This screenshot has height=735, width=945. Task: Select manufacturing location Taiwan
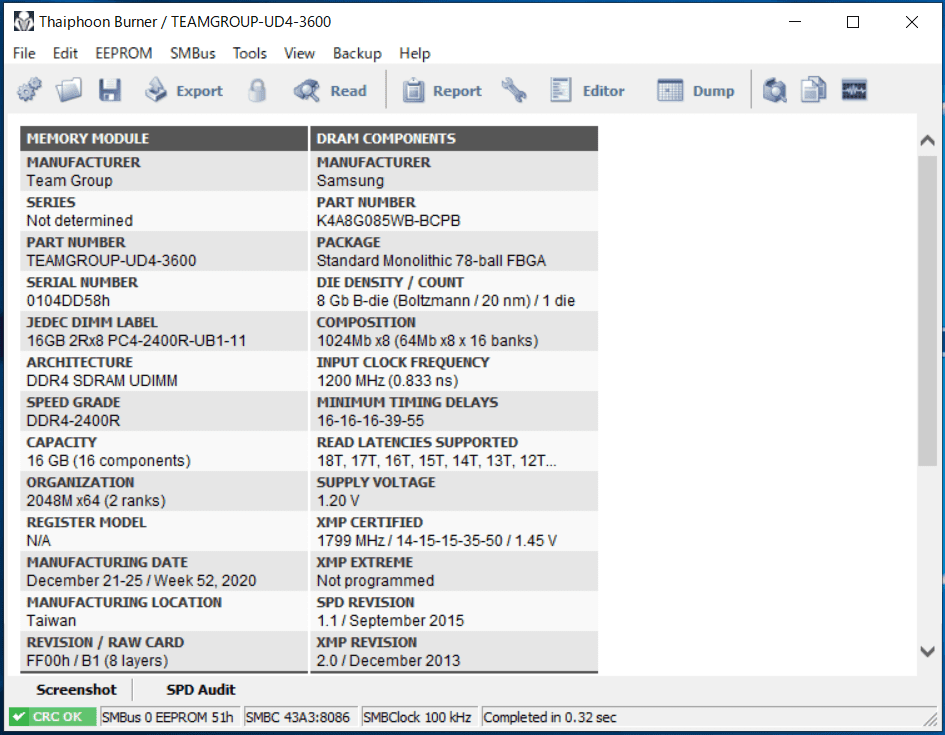tap(51, 621)
